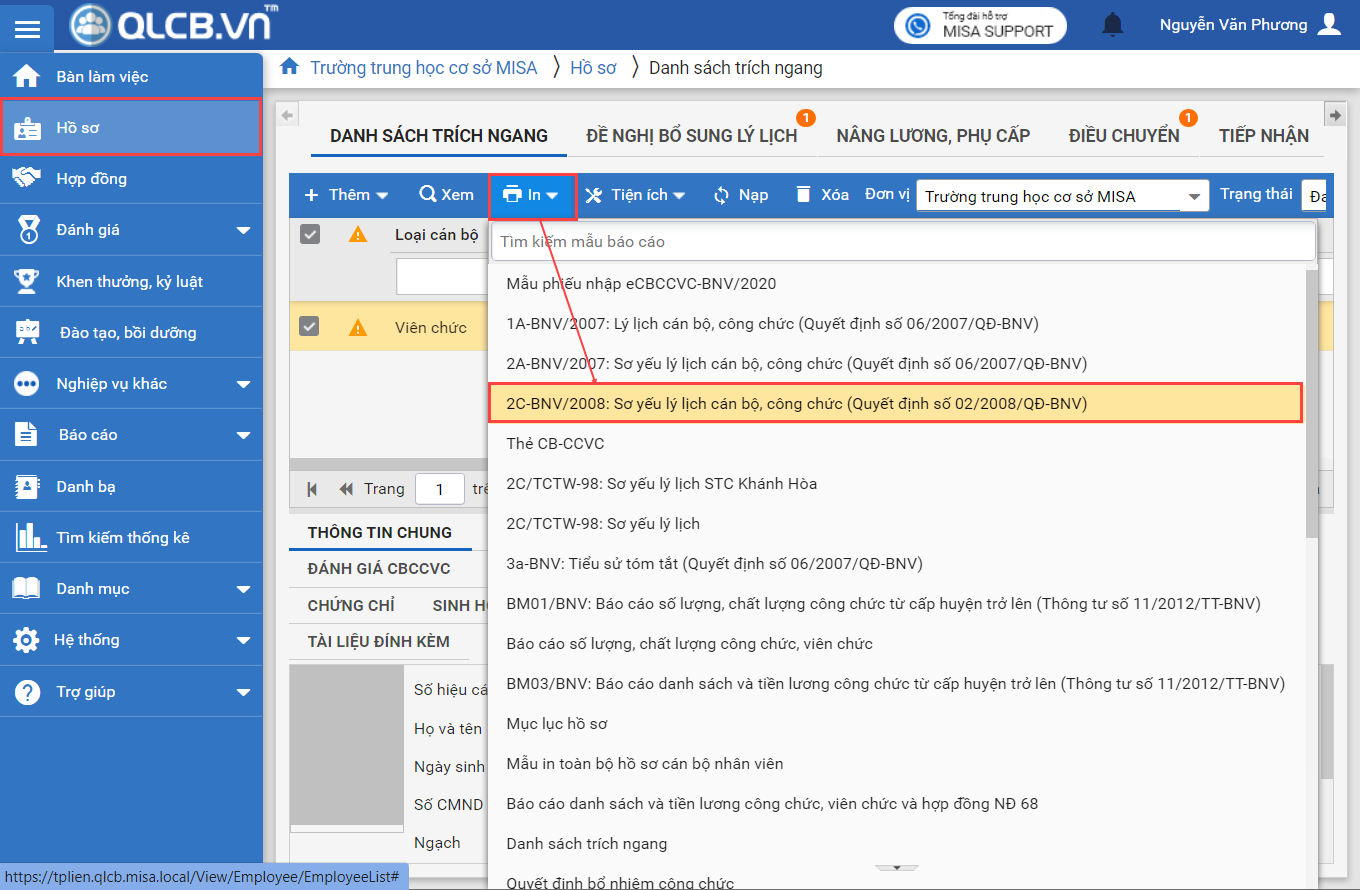Open the Đơn vị dropdown
1360x890 pixels.
tap(1193, 197)
